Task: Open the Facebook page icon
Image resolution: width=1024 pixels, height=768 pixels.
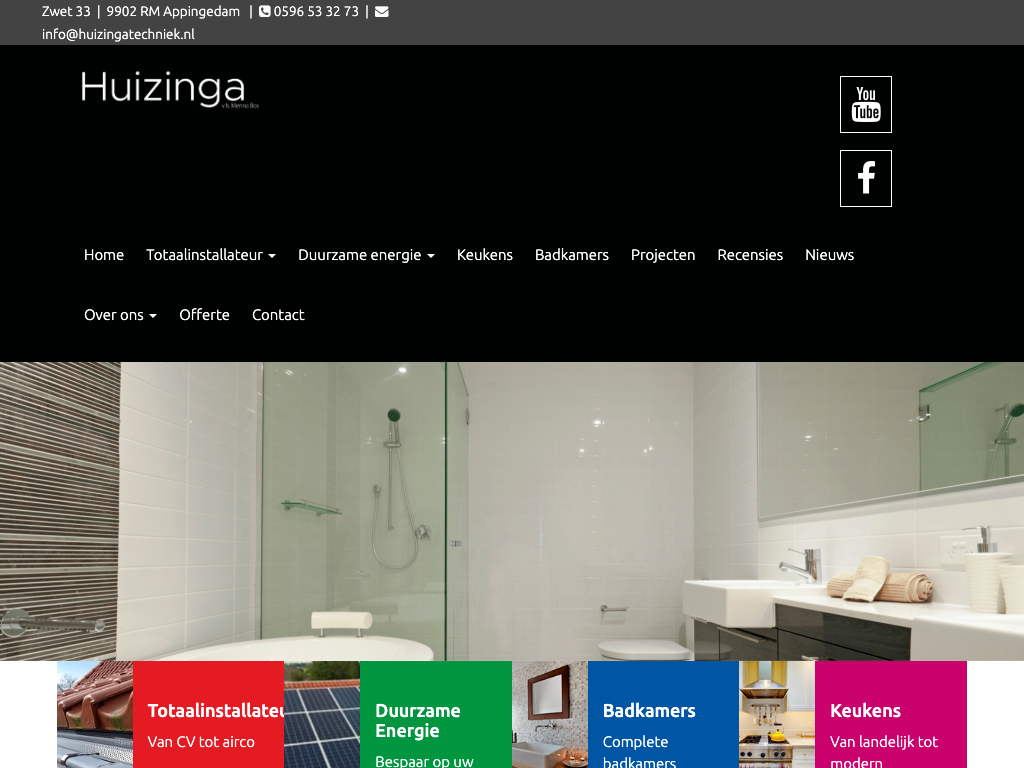Action: coord(865,178)
